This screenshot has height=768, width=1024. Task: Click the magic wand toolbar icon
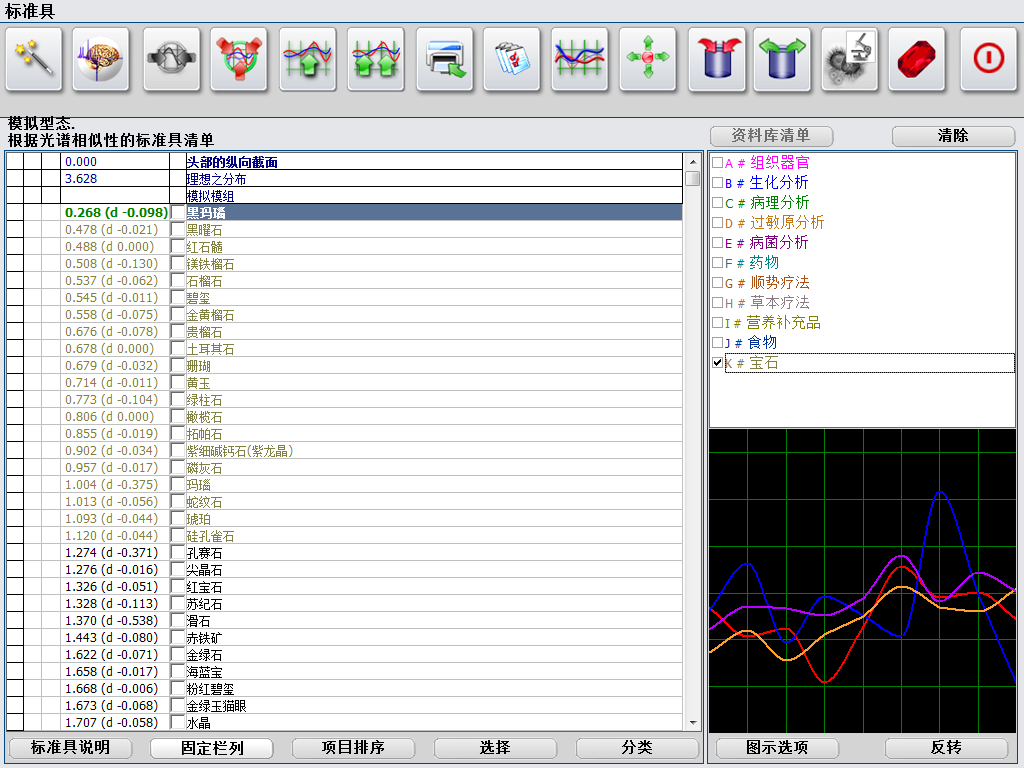(34, 59)
